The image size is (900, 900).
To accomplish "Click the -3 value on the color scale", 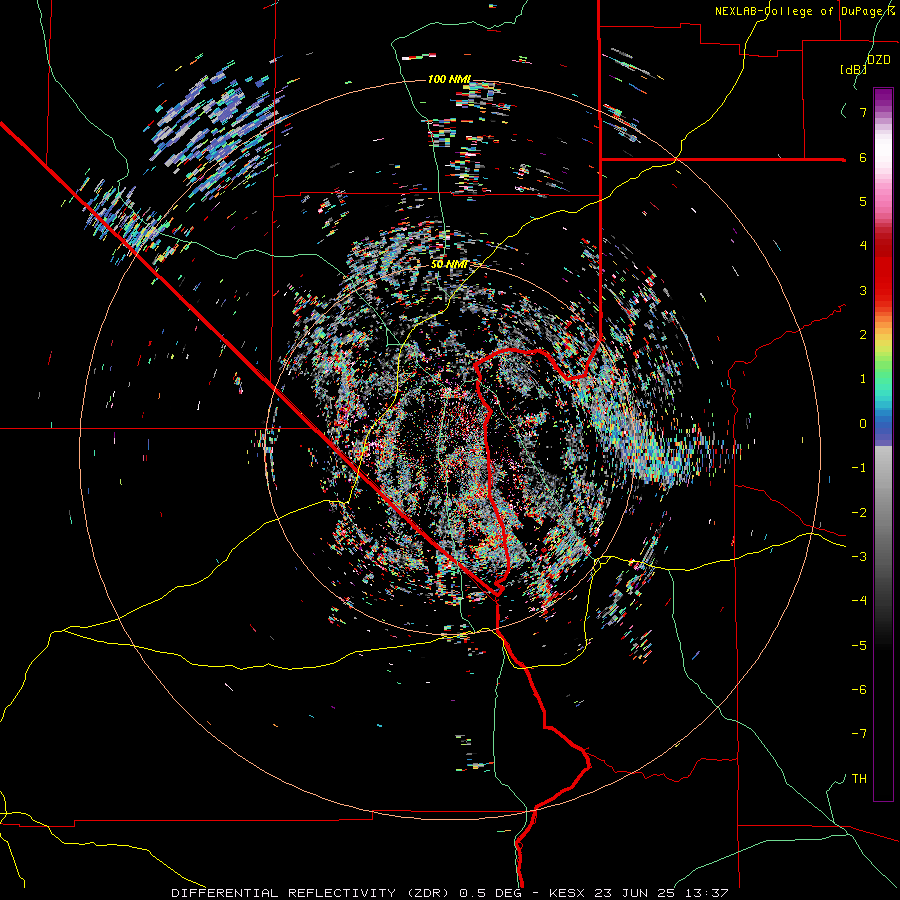I will 859,557.
